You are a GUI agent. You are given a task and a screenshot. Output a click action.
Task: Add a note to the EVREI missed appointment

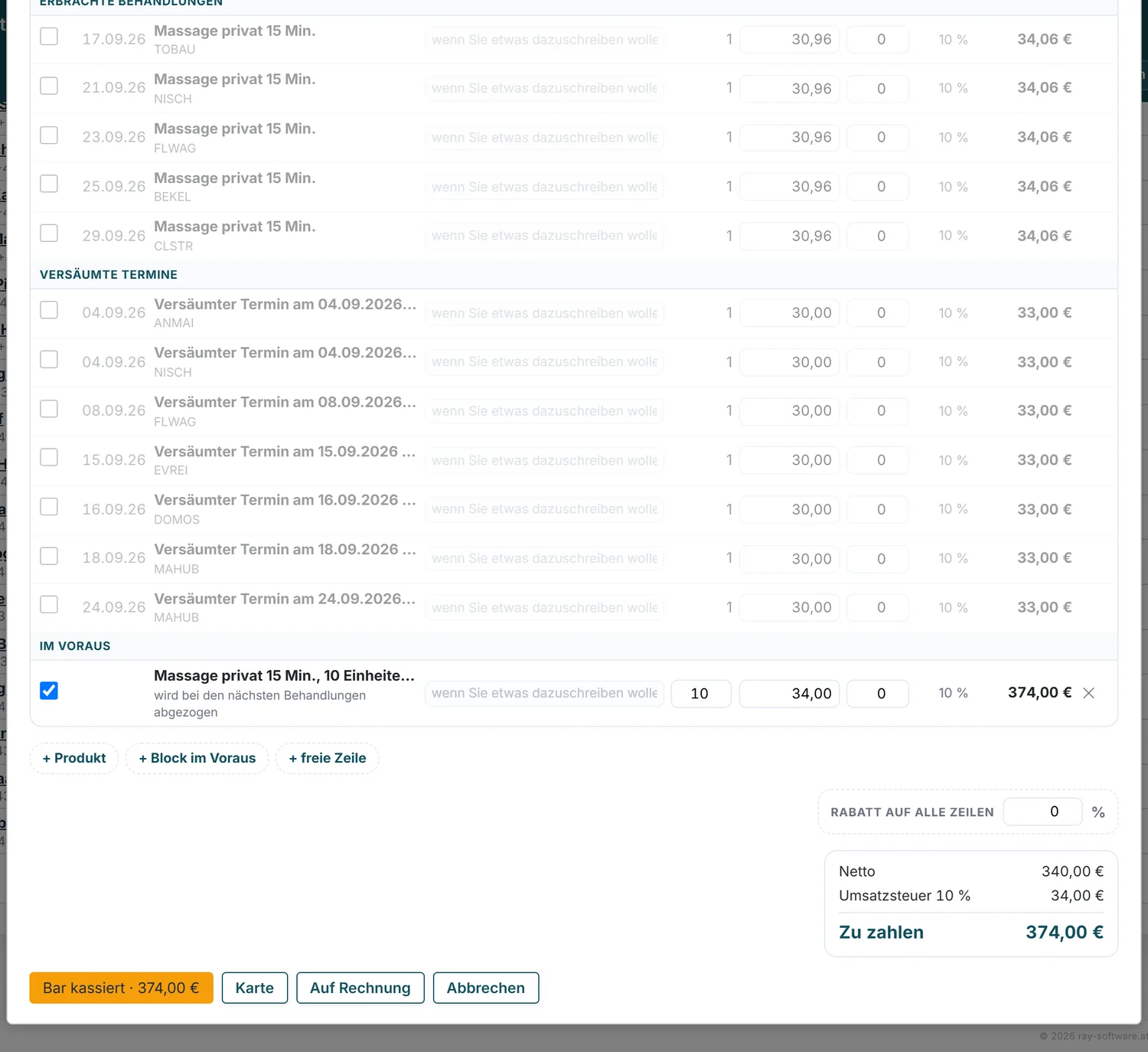click(x=544, y=460)
